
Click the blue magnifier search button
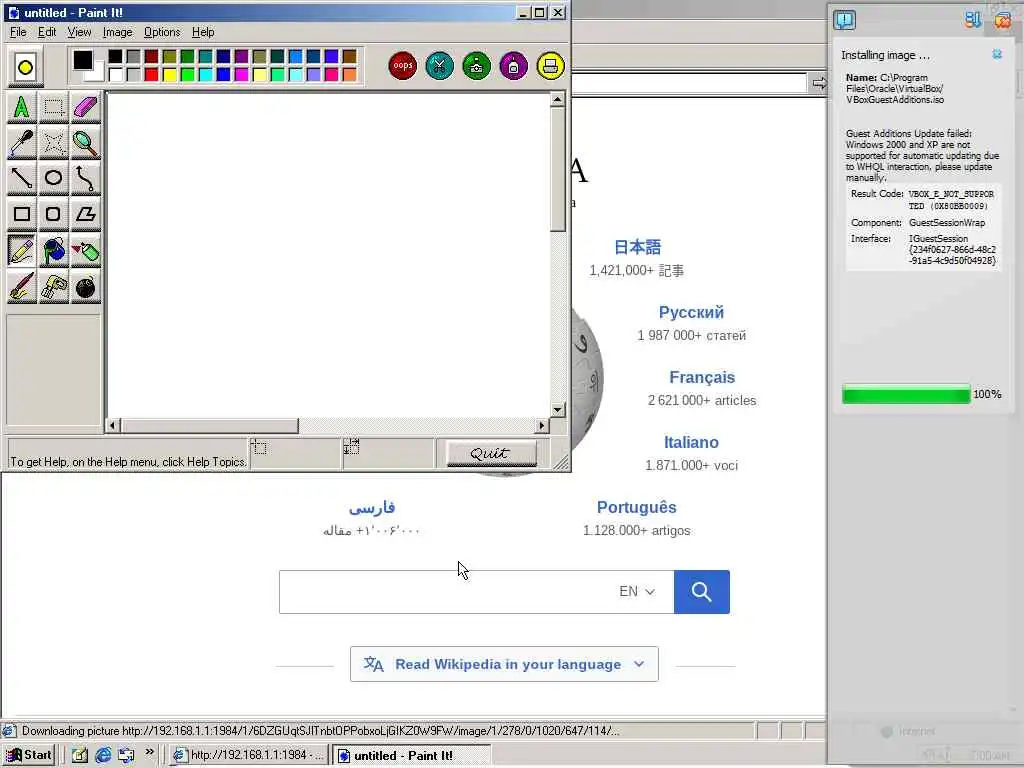[x=701, y=592]
